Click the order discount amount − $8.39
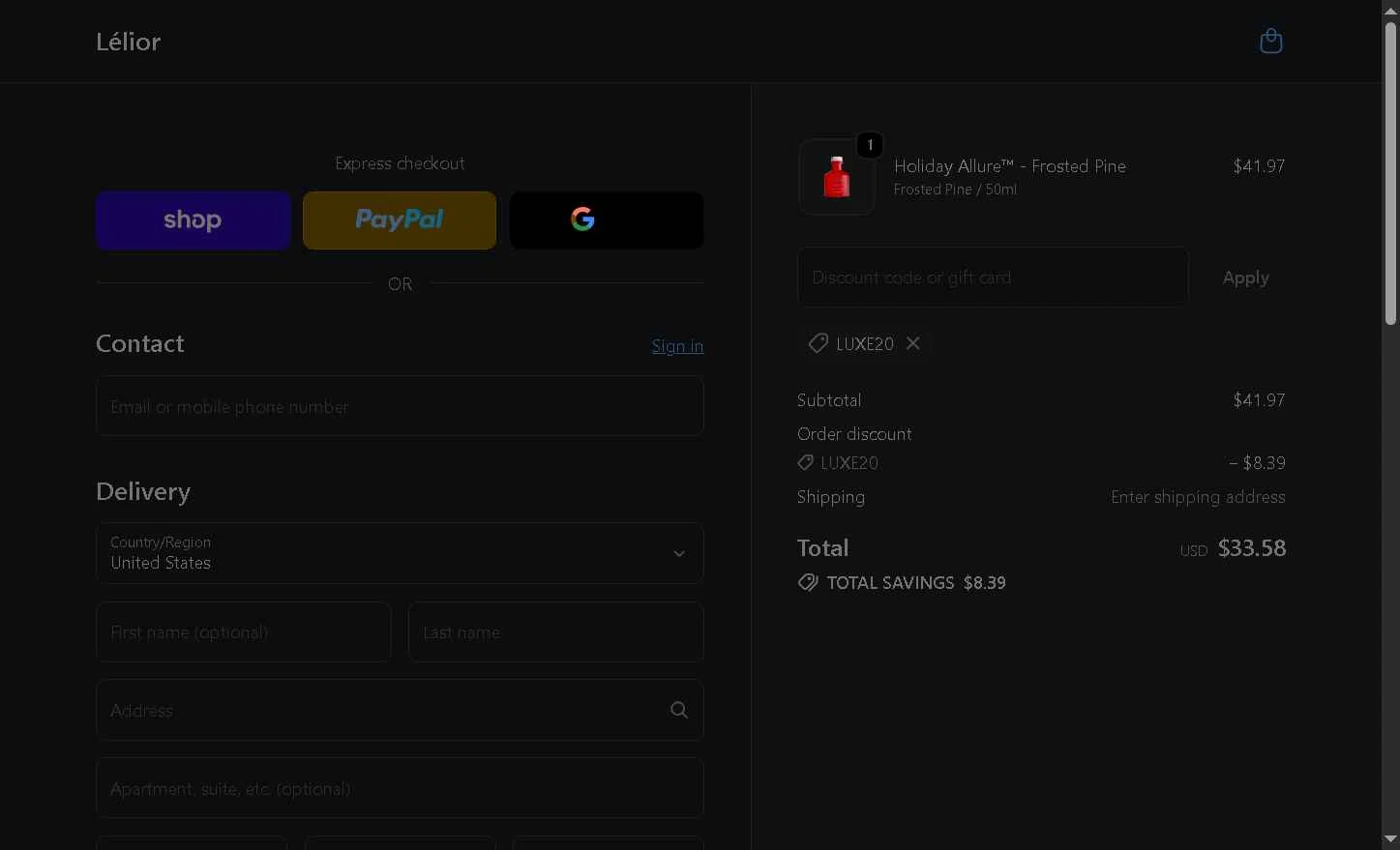 coord(1257,463)
